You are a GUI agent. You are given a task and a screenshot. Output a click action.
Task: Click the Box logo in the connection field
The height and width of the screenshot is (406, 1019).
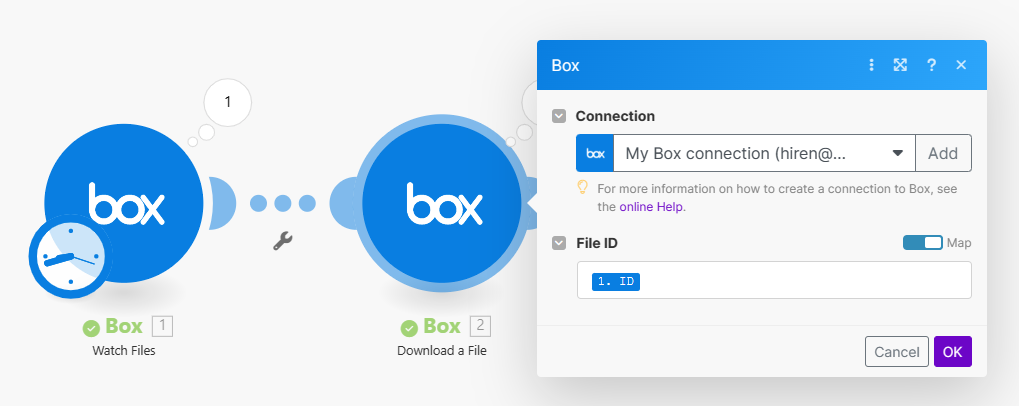point(595,153)
